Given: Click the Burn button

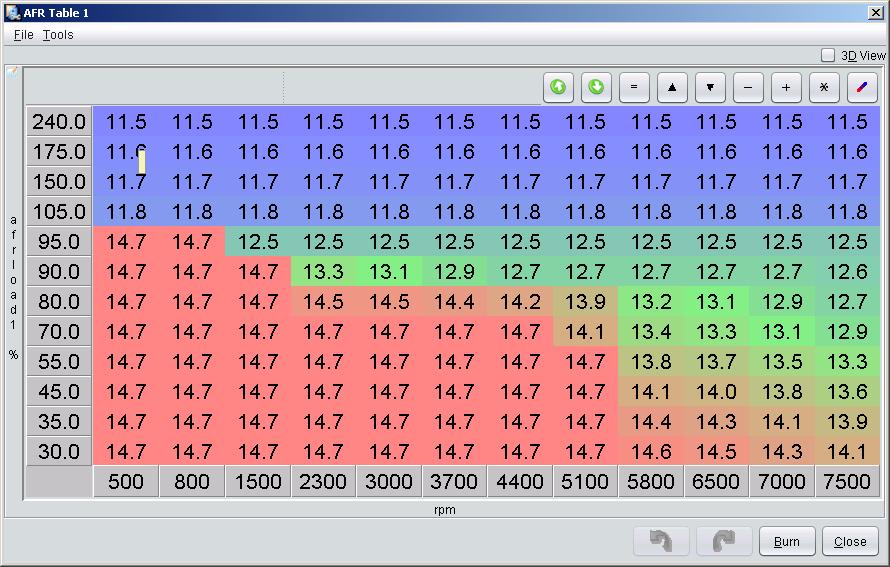Looking at the screenshot, I should click(787, 541).
